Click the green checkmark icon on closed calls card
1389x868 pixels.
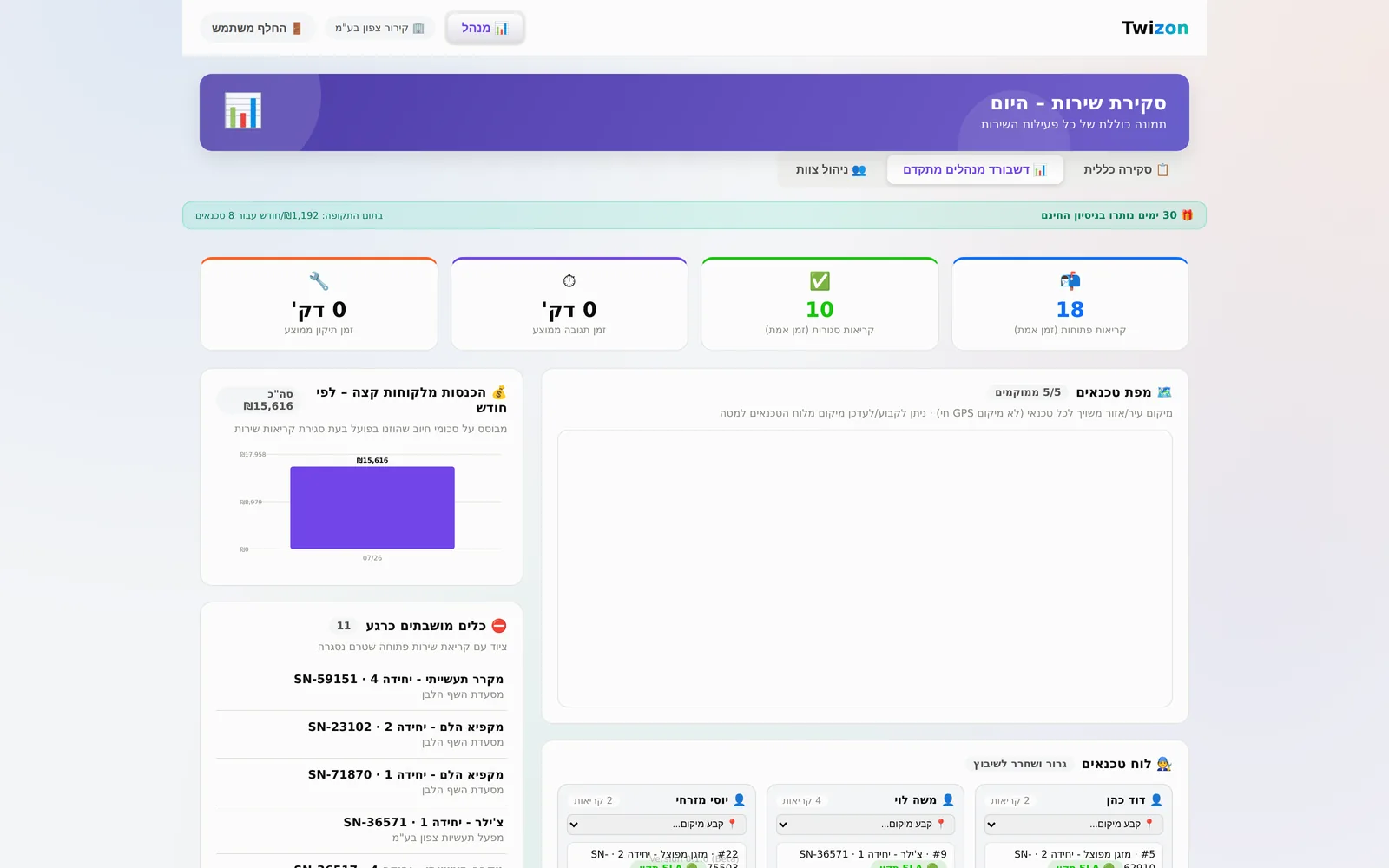pos(820,280)
